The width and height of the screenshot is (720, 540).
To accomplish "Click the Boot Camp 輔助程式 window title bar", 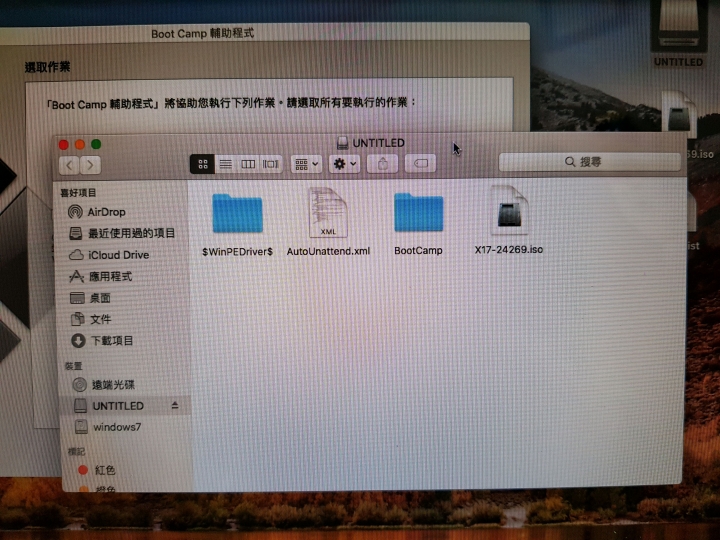I will click(264, 34).
